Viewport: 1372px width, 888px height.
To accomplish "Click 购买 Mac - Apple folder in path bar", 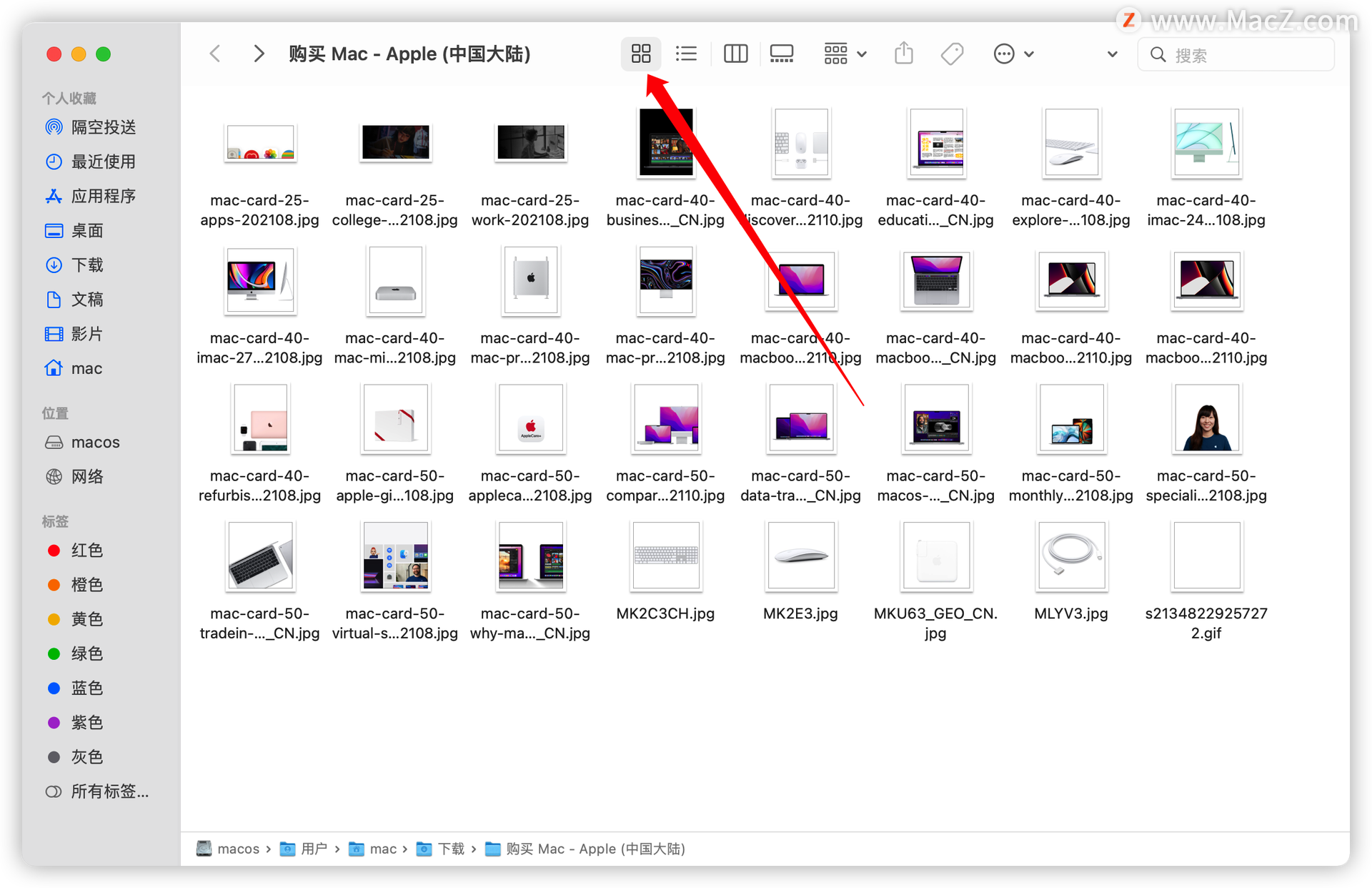I will click(585, 849).
